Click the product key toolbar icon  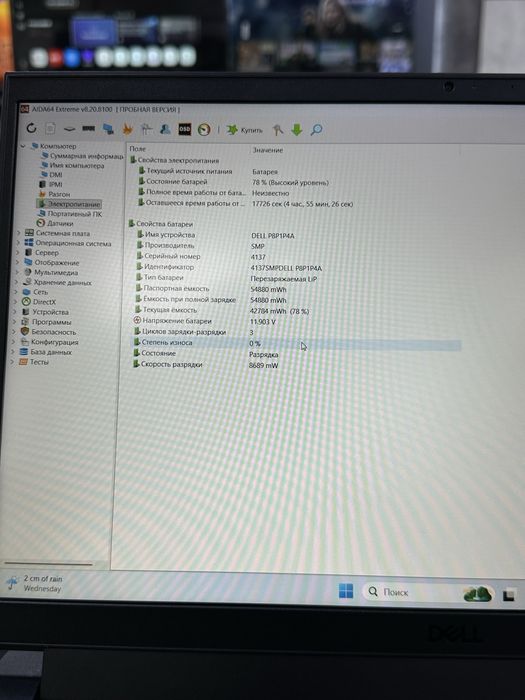(278, 130)
